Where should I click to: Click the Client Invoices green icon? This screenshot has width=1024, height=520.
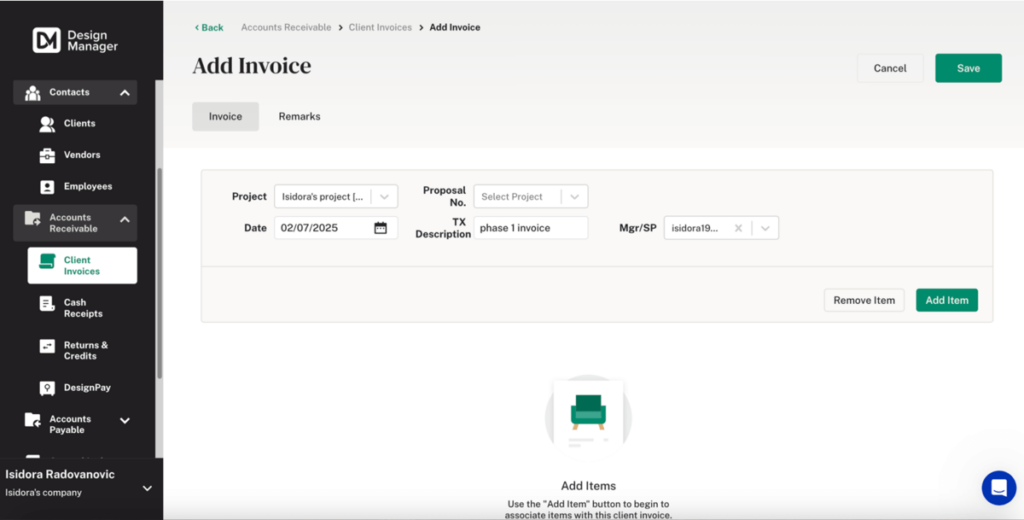(47, 261)
